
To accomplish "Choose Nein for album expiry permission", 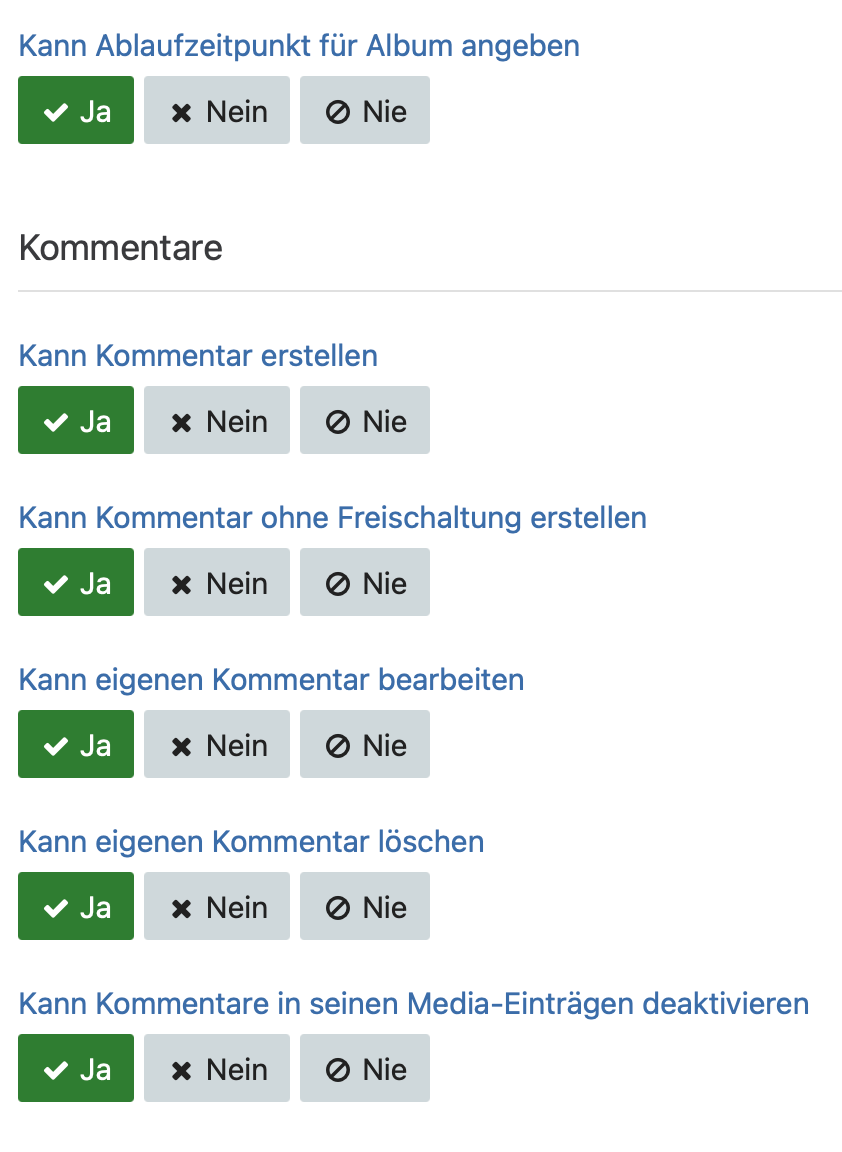I will point(217,111).
